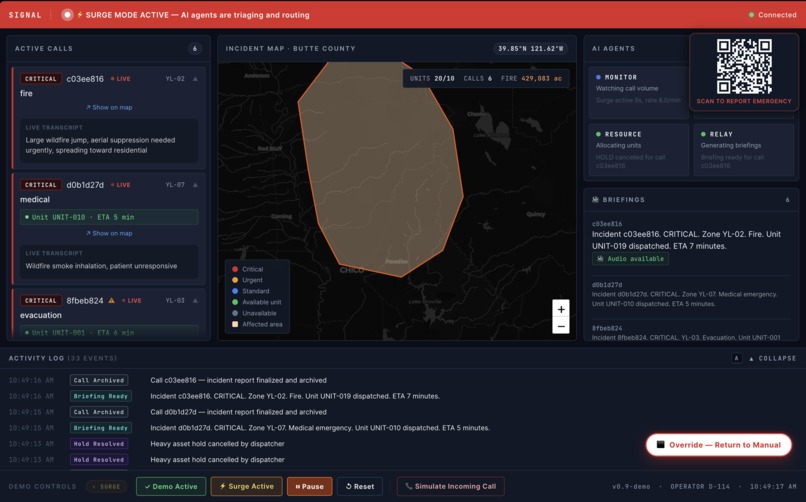Click the blue status dot on MONITOR agent
The width and height of the screenshot is (806, 502).
point(598,77)
